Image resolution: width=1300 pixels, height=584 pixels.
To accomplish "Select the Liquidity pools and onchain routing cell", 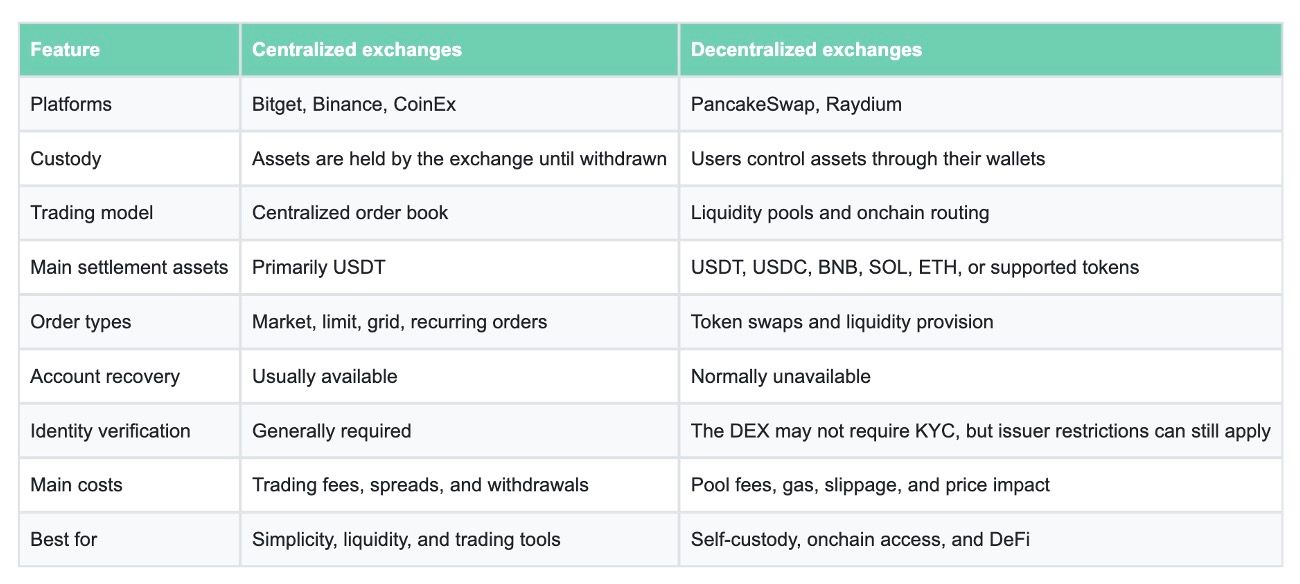I will 981,213.
